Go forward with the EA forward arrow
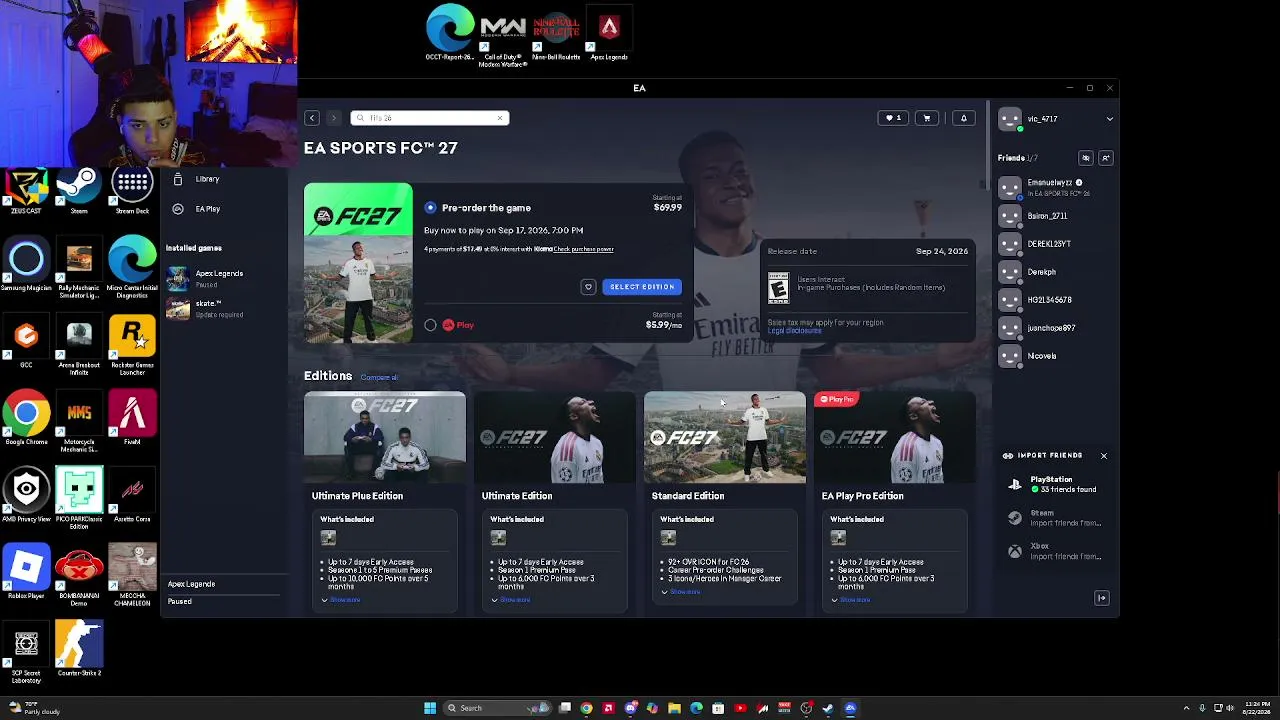Screen dimensions: 1280x720 click(334, 118)
